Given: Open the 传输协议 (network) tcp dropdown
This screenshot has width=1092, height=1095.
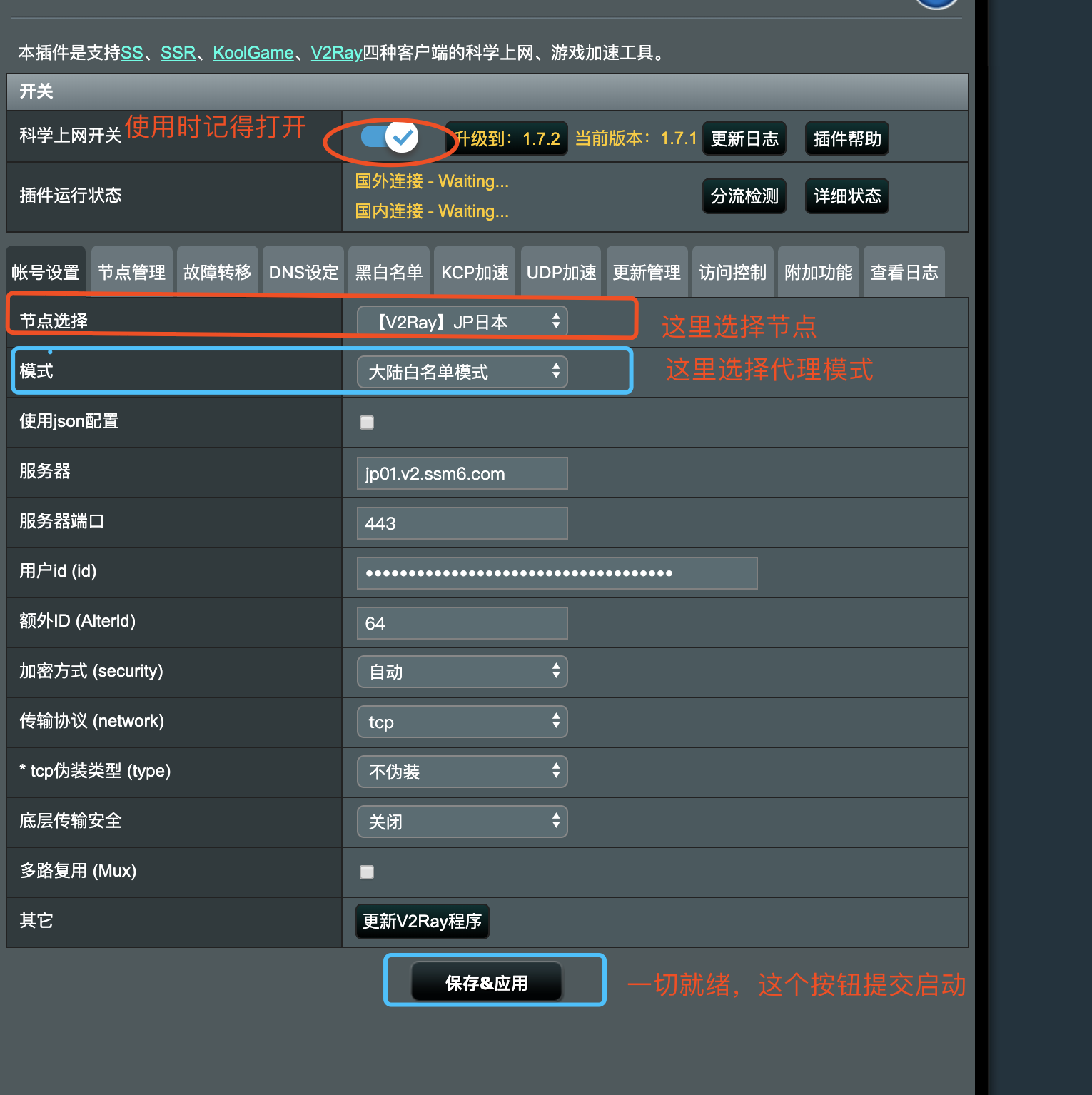Looking at the screenshot, I should [x=462, y=722].
